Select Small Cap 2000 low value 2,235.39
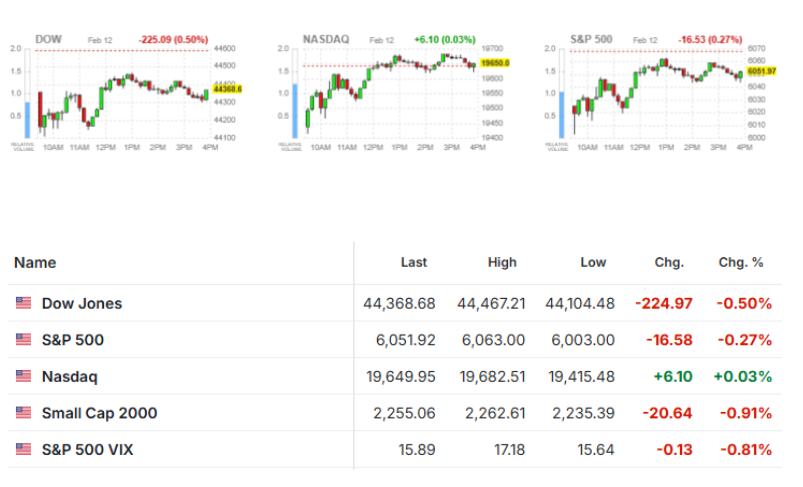 pos(583,413)
